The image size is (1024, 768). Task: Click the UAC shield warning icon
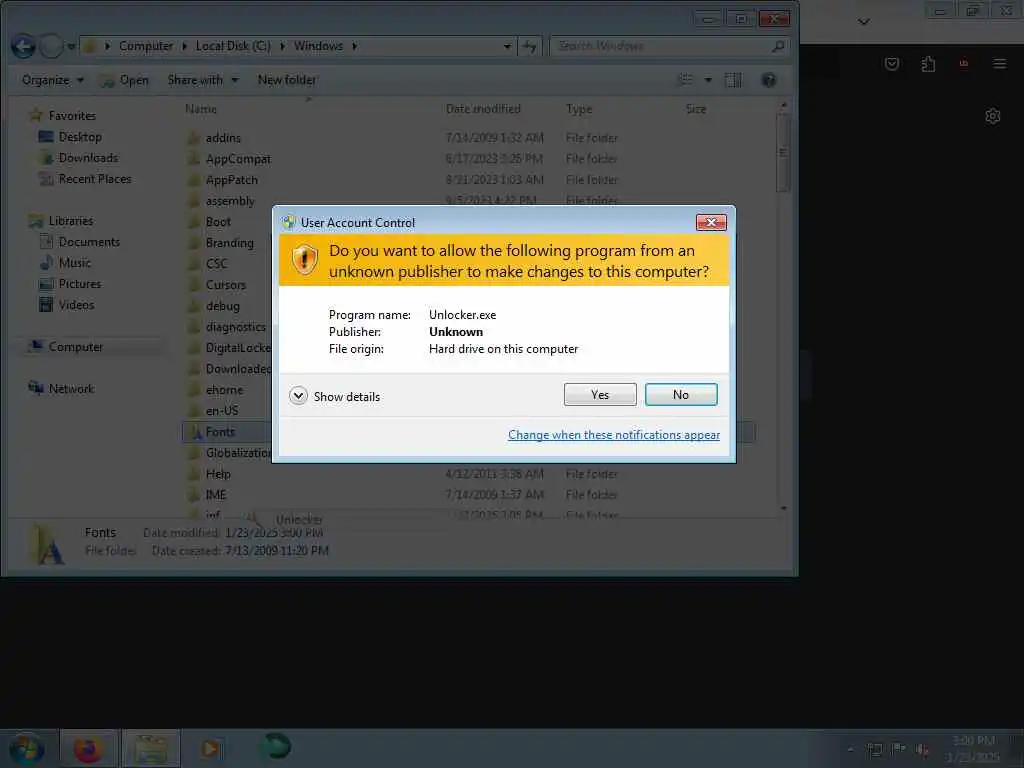coord(304,260)
